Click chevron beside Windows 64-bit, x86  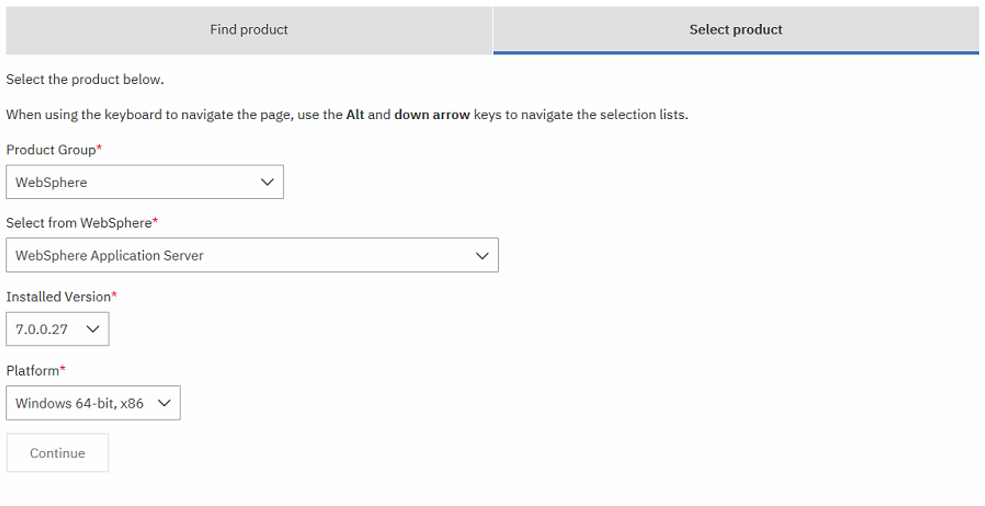[x=164, y=403]
